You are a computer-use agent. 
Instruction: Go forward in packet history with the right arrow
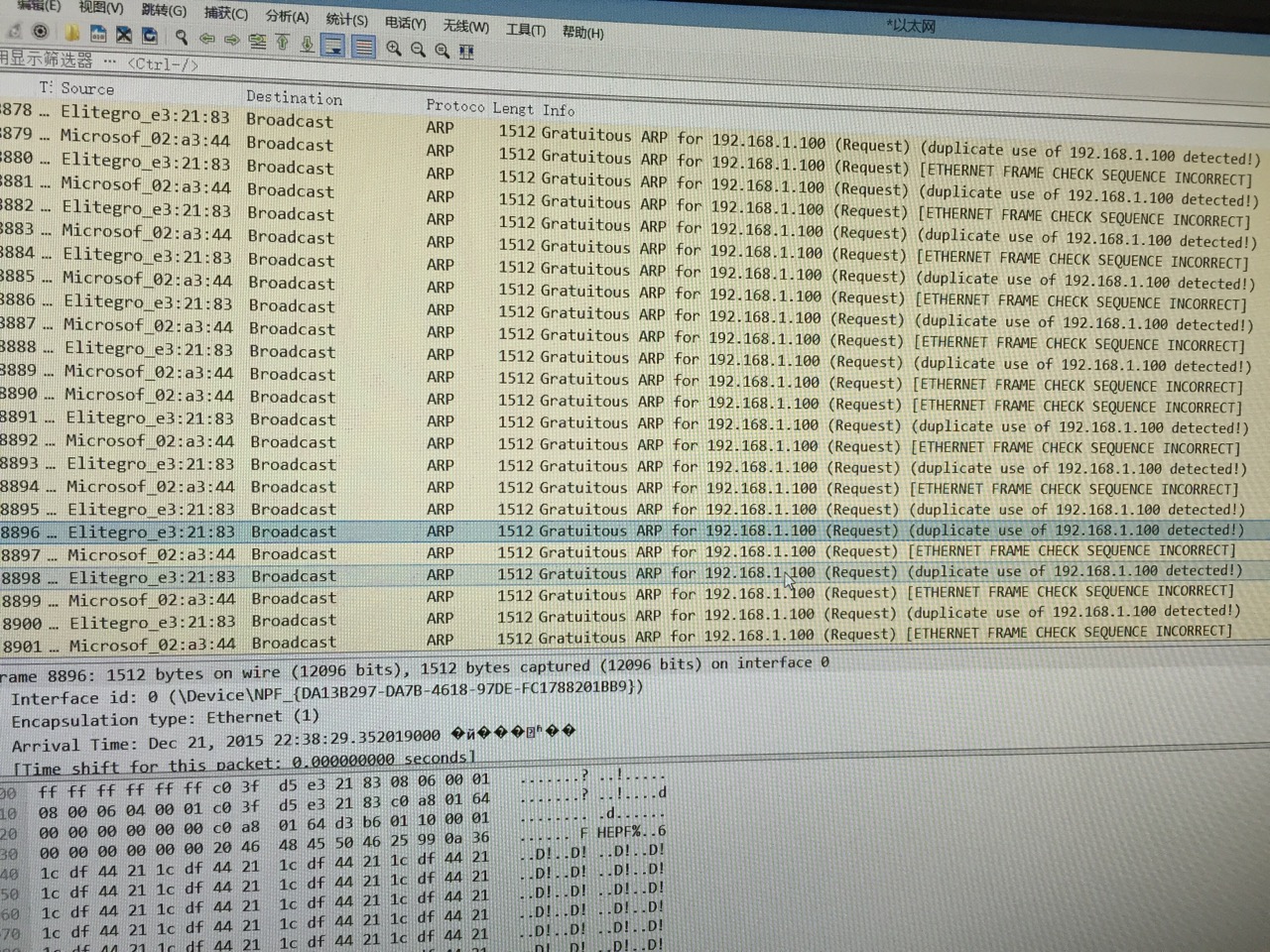click(232, 40)
